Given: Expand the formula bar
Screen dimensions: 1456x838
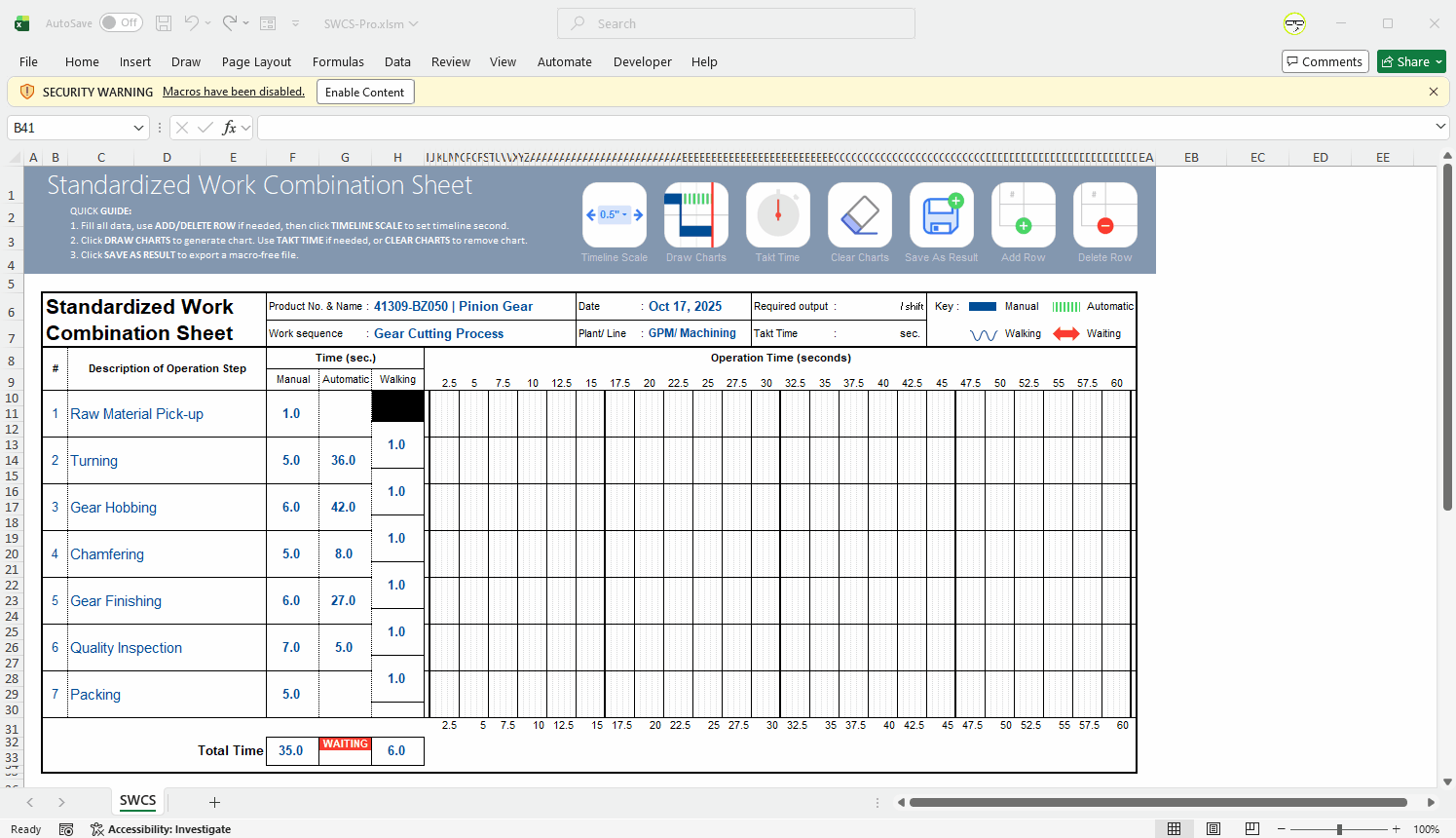Looking at the screenshot, I should 1440,127.
